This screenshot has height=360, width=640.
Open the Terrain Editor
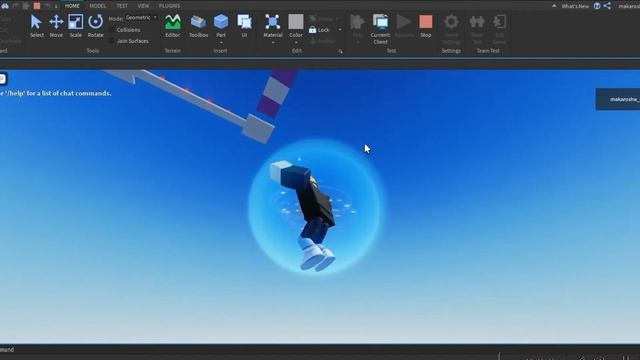[x=173, y=26]
